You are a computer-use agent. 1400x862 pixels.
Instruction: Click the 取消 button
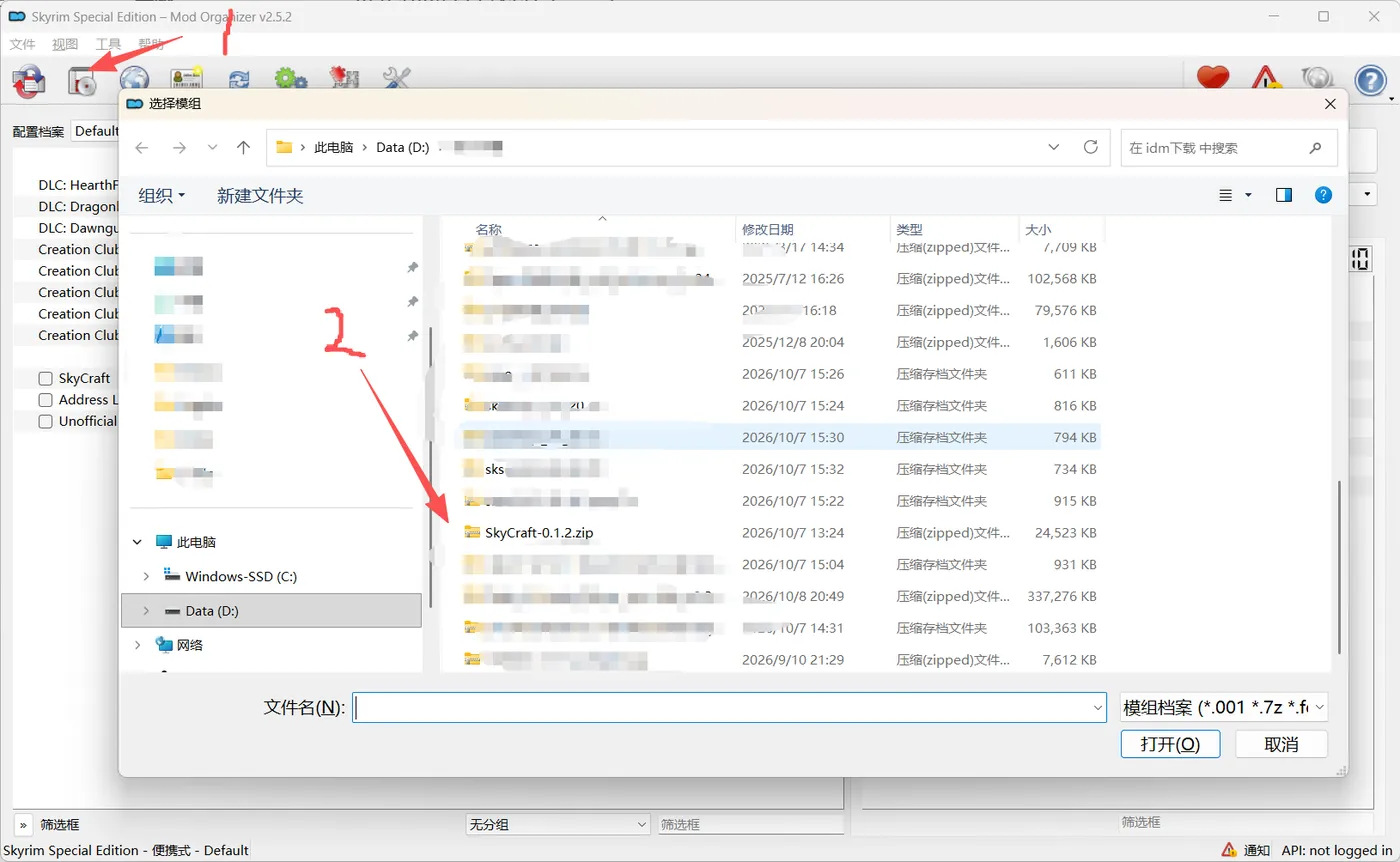pyautogui.click(x=1281, y=744)
